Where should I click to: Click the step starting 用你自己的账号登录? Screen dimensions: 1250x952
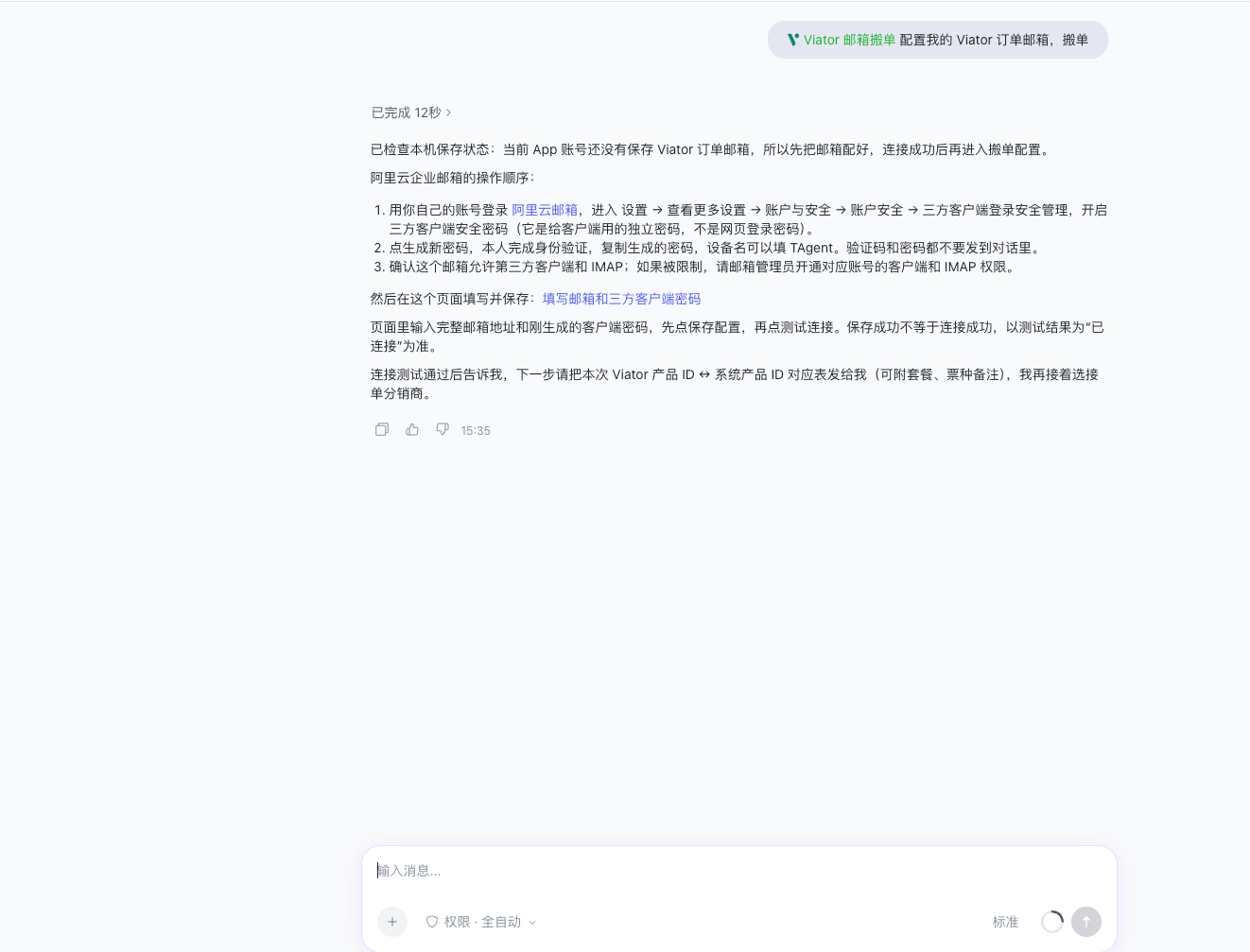coord(748,219)
